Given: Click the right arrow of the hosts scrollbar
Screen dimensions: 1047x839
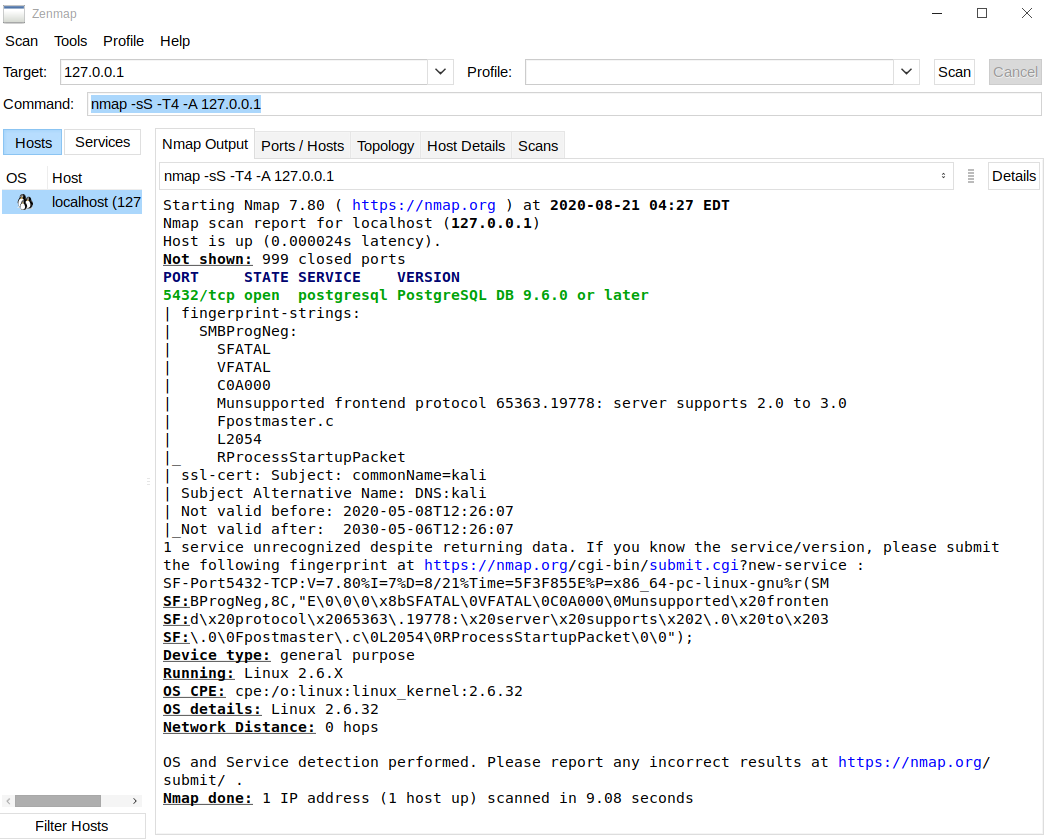Looking at the screenshot, I should click(x=135, y=801).
